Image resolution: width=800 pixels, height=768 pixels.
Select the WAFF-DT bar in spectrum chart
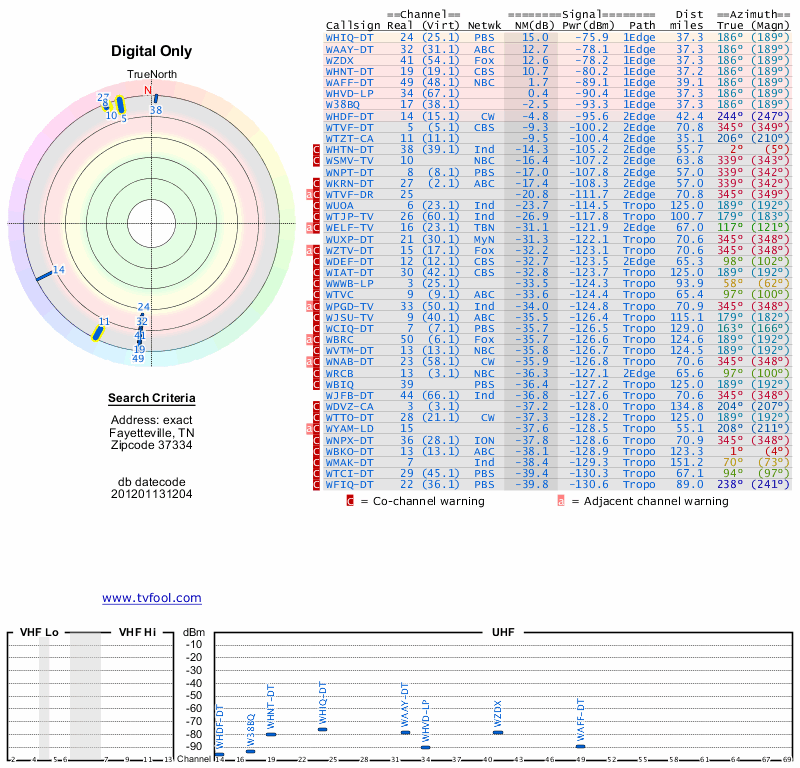[x=580, y=746]
